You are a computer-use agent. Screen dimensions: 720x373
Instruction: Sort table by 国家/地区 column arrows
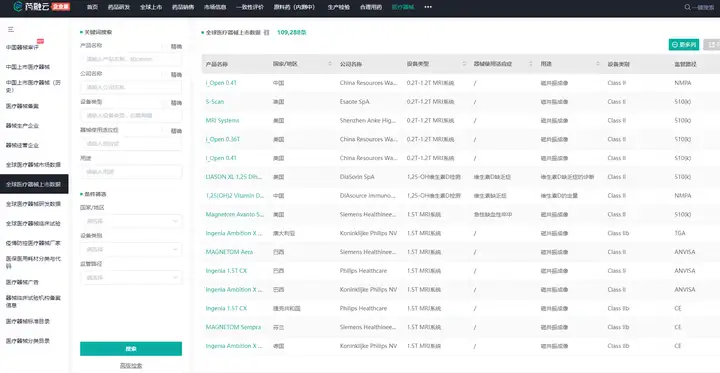[x=330, y=64]
